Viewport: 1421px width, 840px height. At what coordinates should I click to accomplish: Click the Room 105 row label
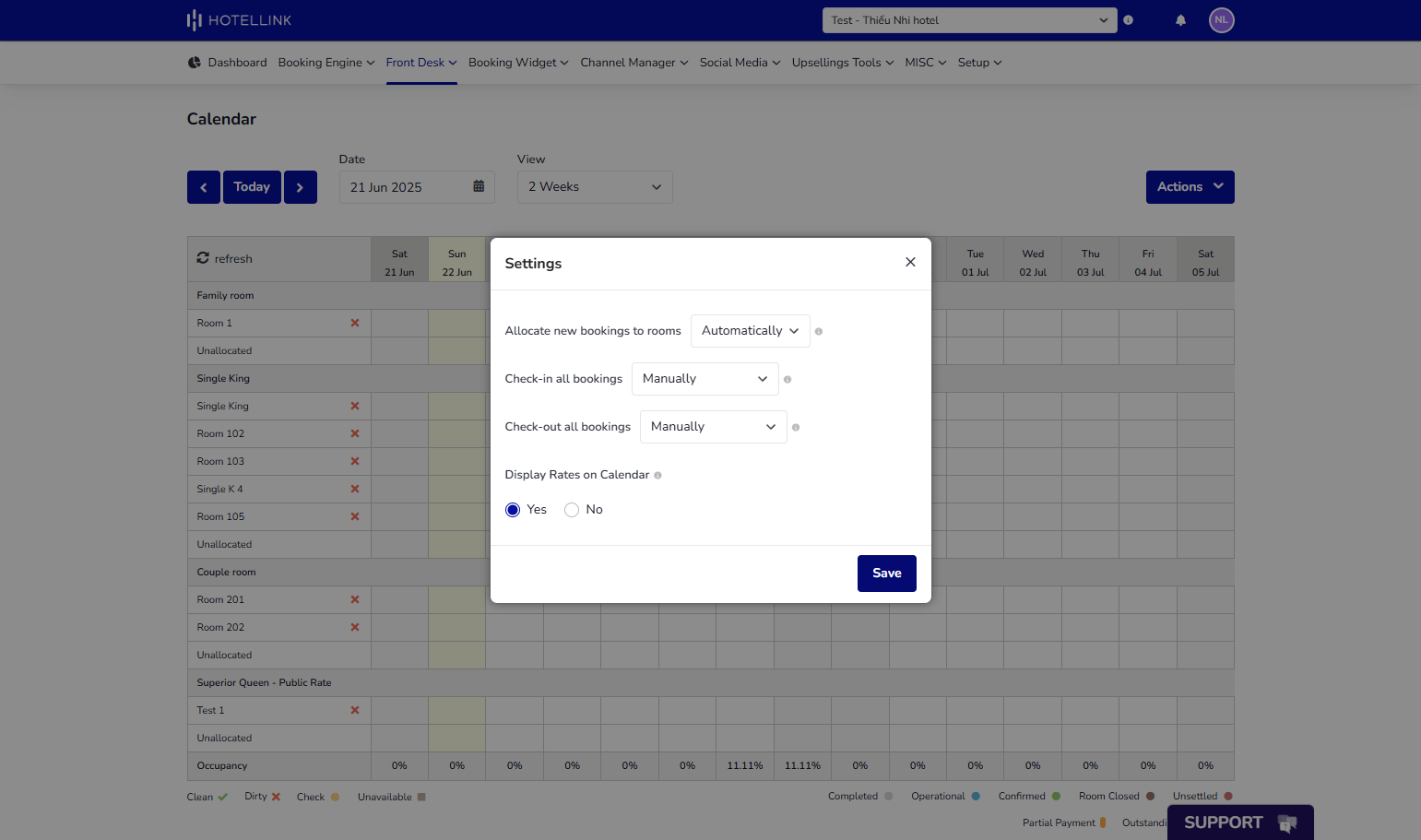(x=221, y=516)
